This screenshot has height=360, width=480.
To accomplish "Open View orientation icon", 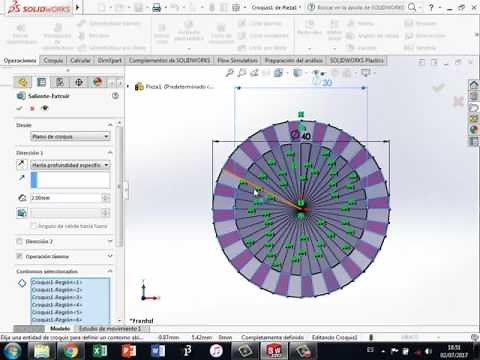I will 278,73.
